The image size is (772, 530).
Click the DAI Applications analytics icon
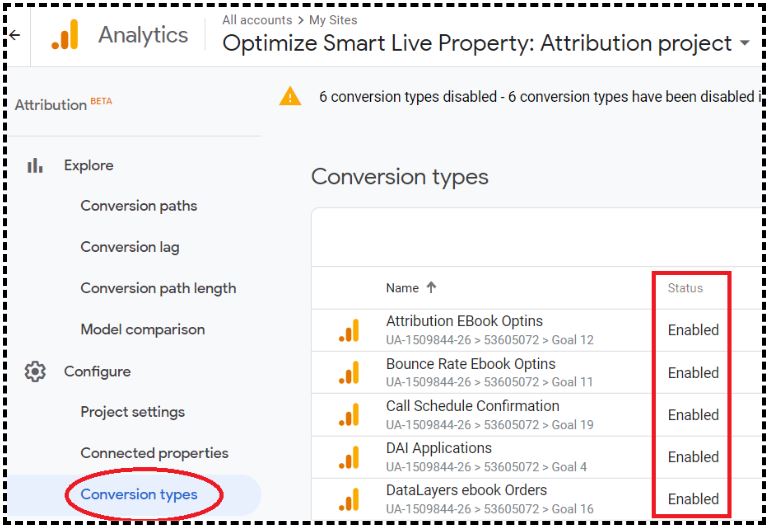tap(349, 457)
